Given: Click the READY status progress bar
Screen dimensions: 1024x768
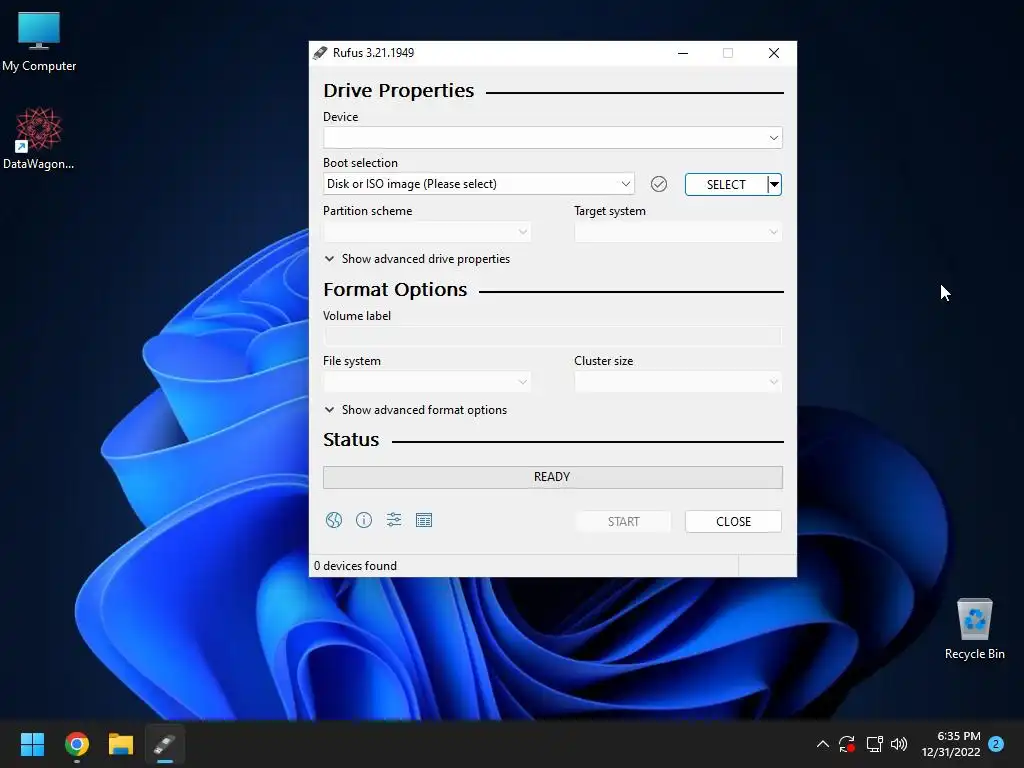Looking at the screenshot, I should pyautogui.click(x=552, y=477).
